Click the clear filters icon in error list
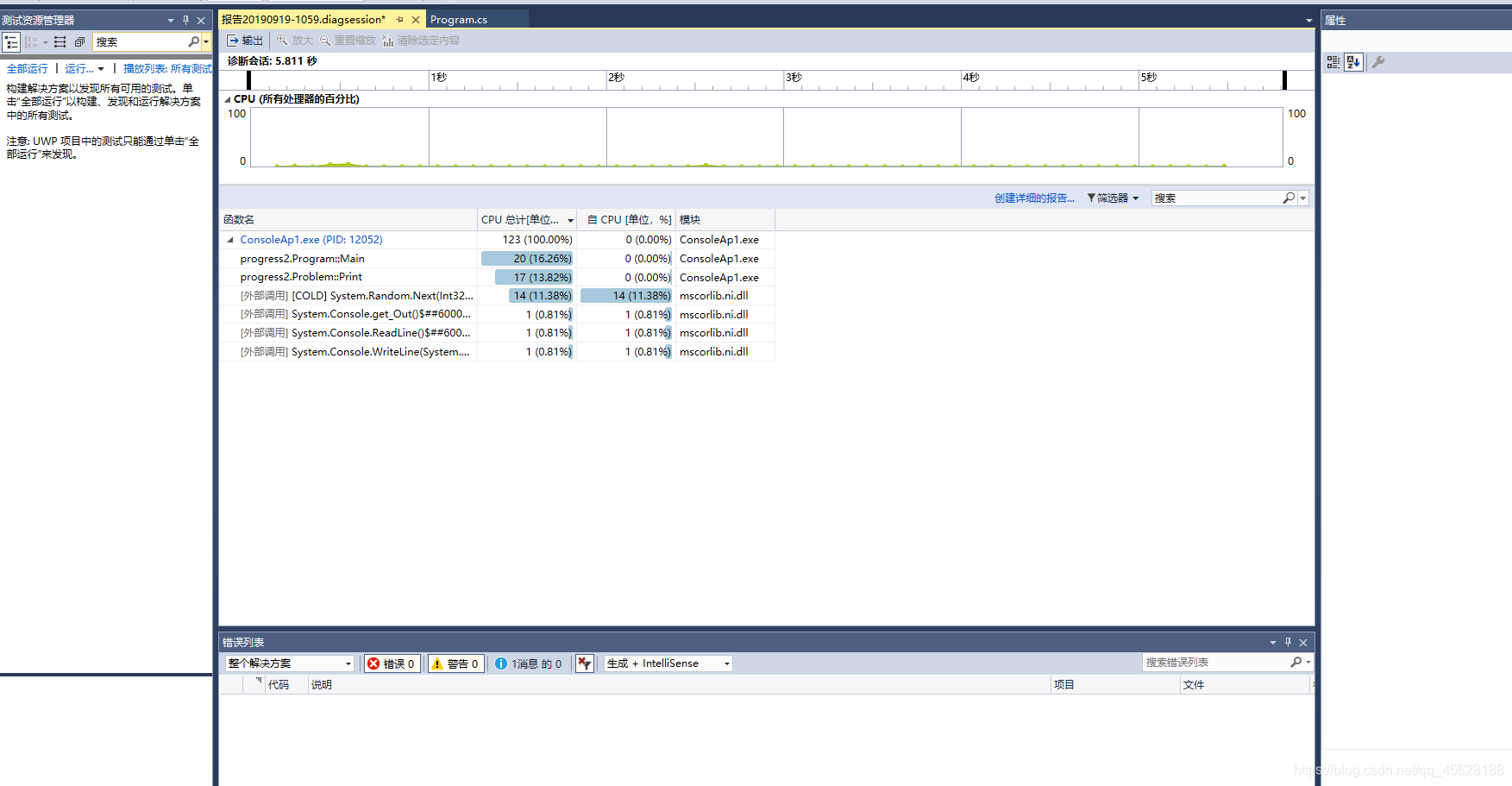Screen dimensions: 1512x786 pos(585,663)
